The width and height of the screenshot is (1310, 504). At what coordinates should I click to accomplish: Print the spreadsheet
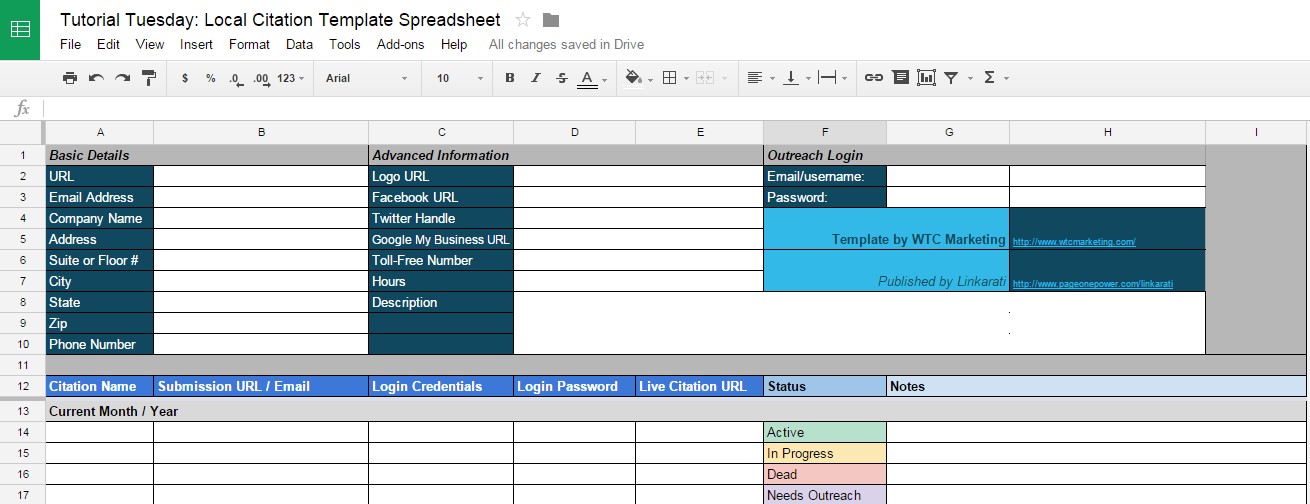[69, 78]
